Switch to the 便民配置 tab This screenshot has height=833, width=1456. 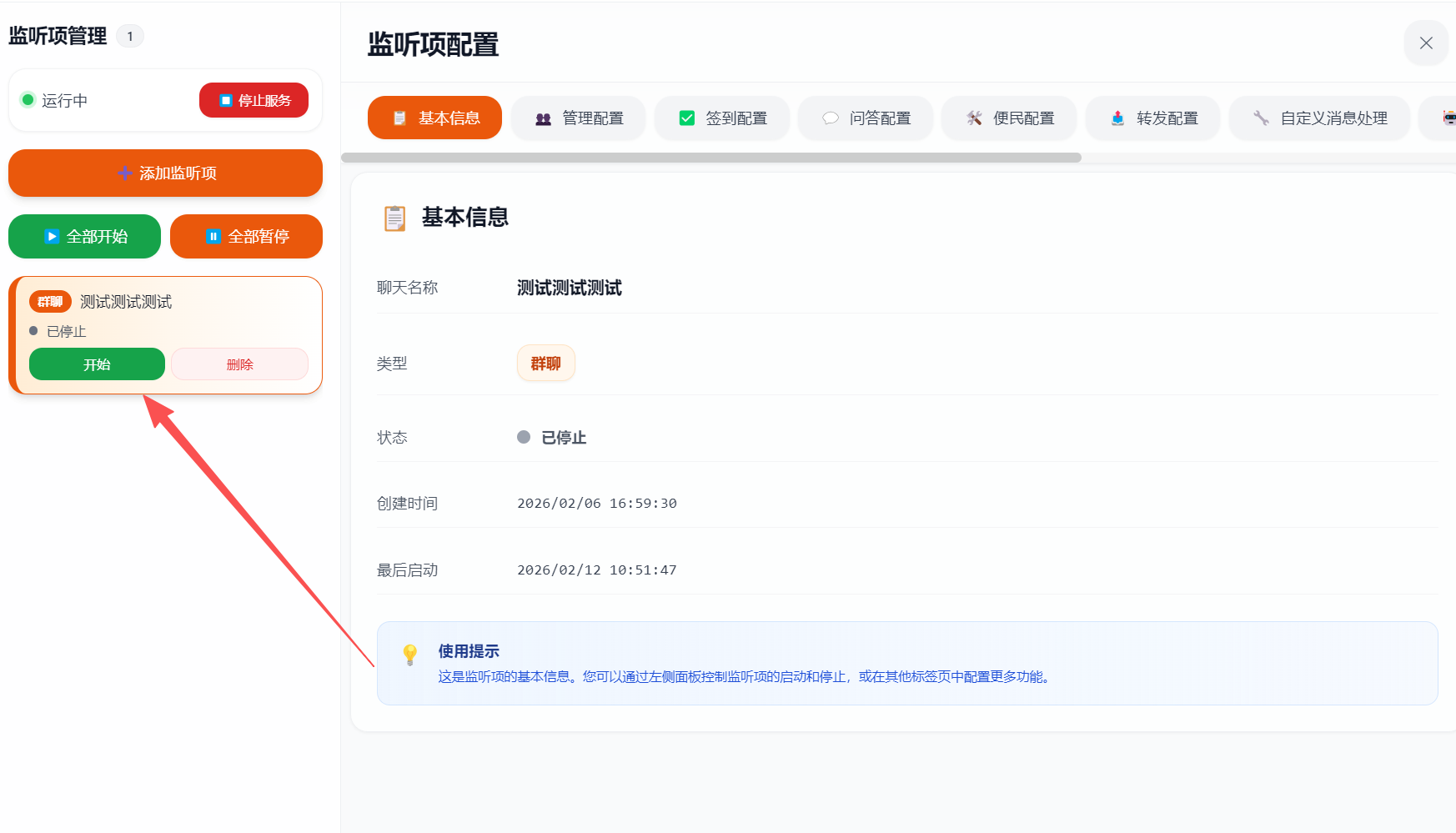[1009, 118]
